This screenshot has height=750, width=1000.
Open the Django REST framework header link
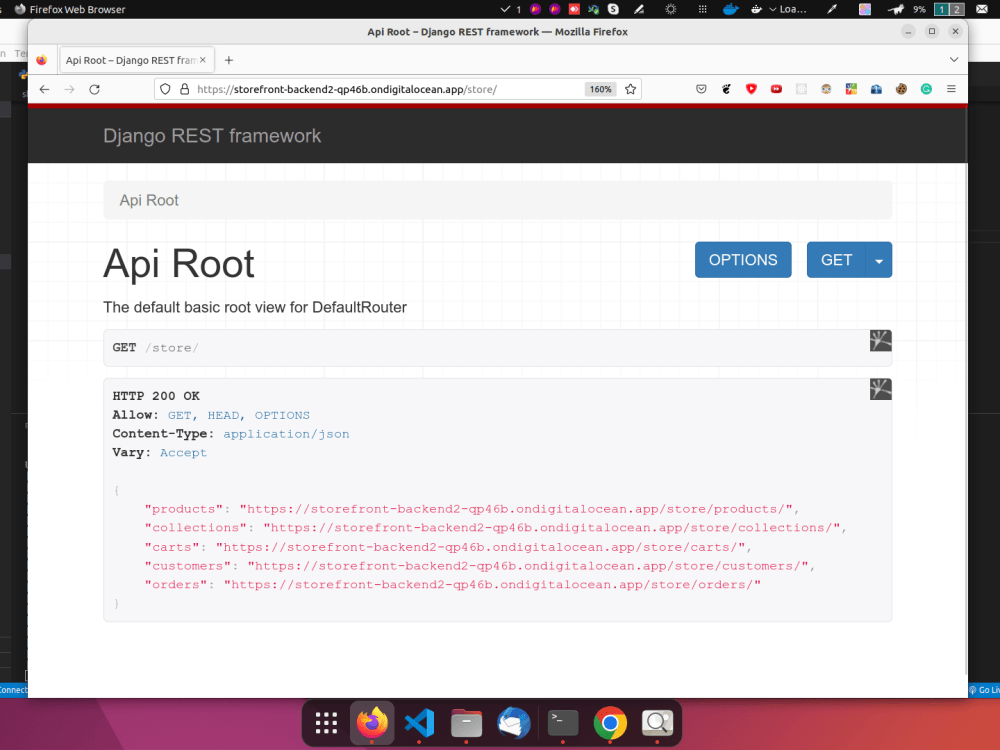[212, 136]
